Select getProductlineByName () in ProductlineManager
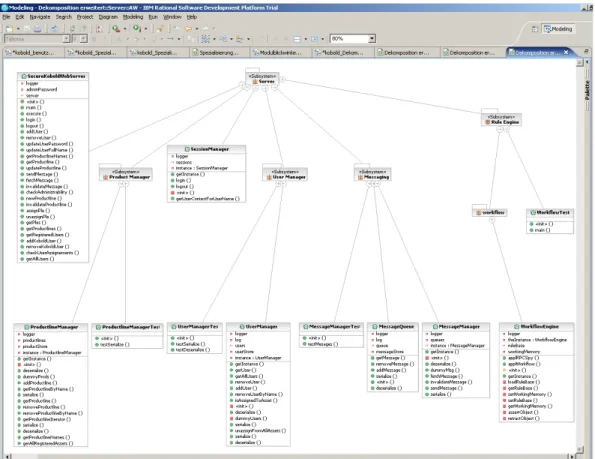 coord(46,389)
